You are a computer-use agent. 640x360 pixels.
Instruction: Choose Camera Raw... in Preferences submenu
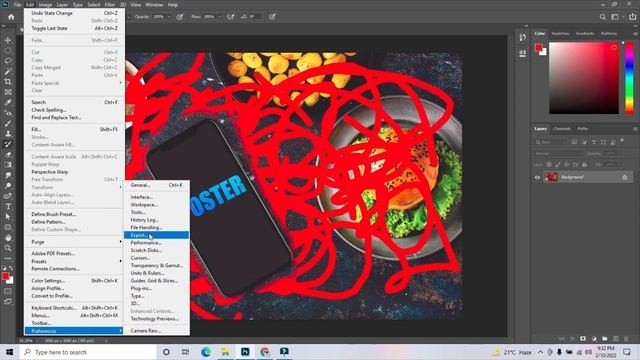pos(156,331)
